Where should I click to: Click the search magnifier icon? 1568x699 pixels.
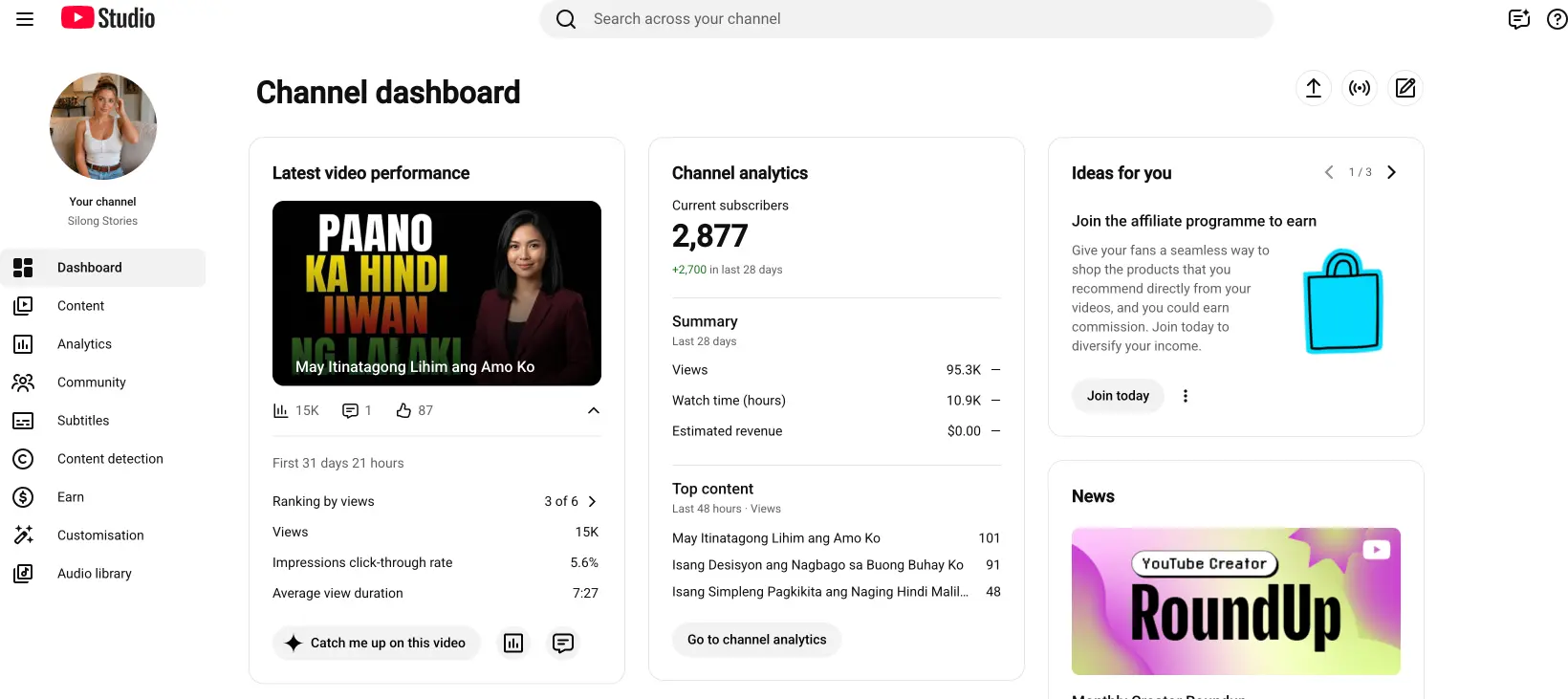click(566, 19)
